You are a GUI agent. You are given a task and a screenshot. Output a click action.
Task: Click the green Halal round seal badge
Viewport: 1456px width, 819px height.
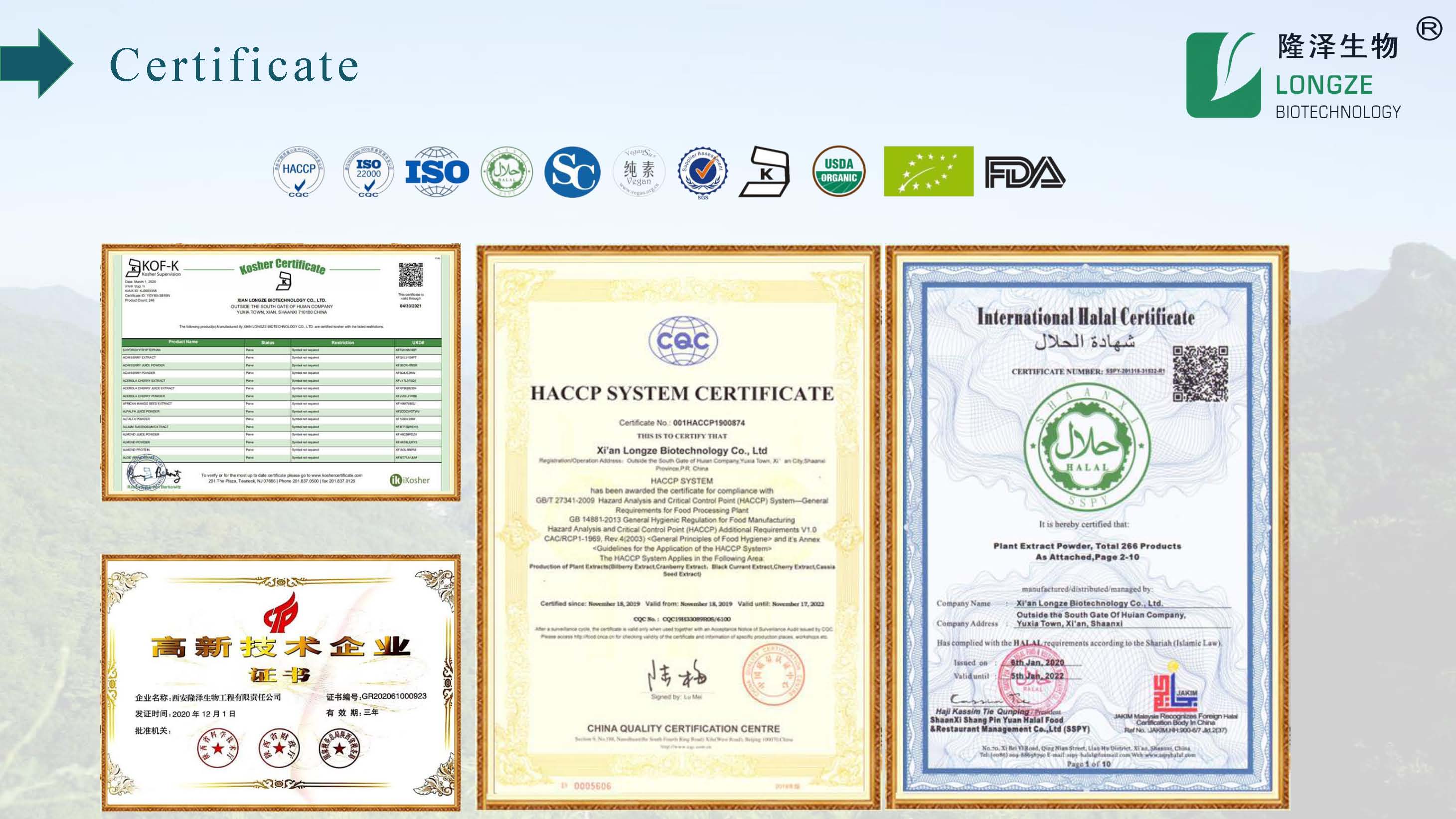click(x=506, y=172)
